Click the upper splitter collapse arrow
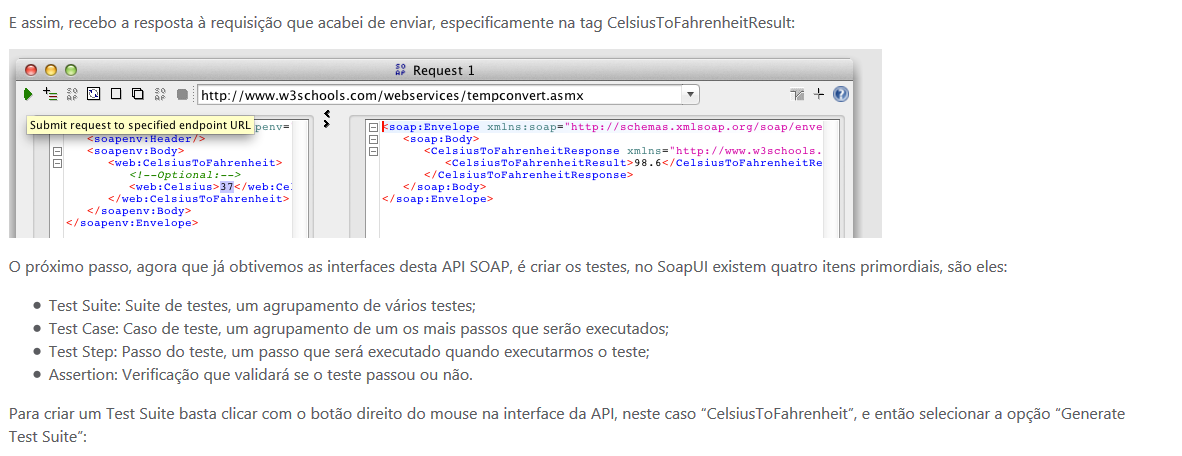The image size is (1182, 456). coord(326,115)
